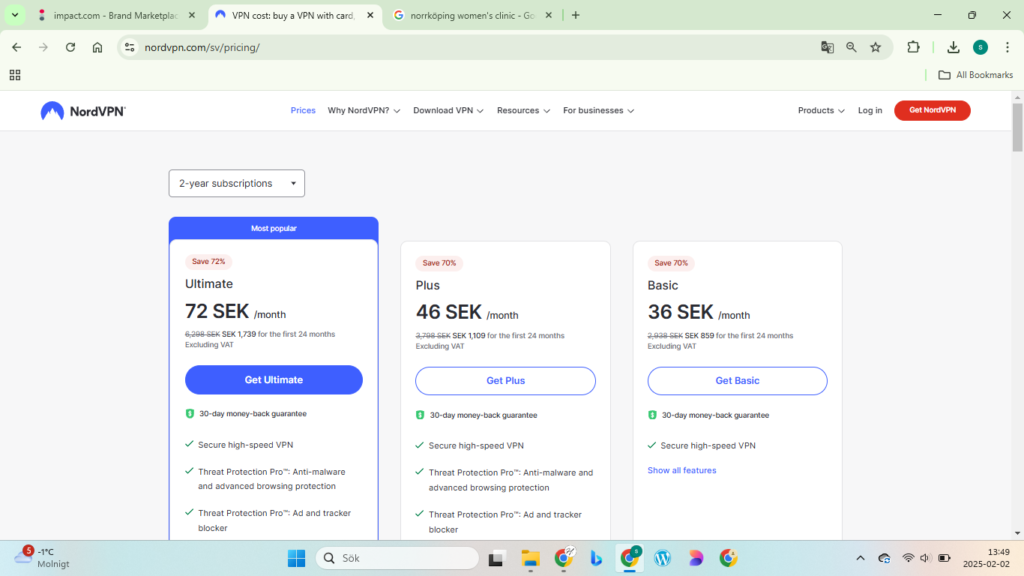
Task: Click the Save 72% badge
Action: (208, 261)
